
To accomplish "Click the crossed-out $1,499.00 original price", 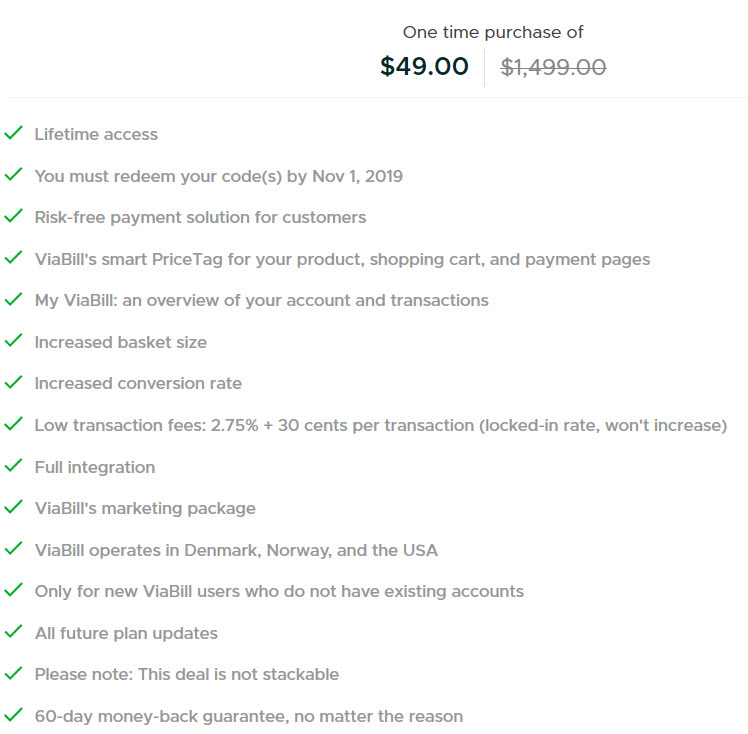I will pyautogui.click(x=553, y=67).
